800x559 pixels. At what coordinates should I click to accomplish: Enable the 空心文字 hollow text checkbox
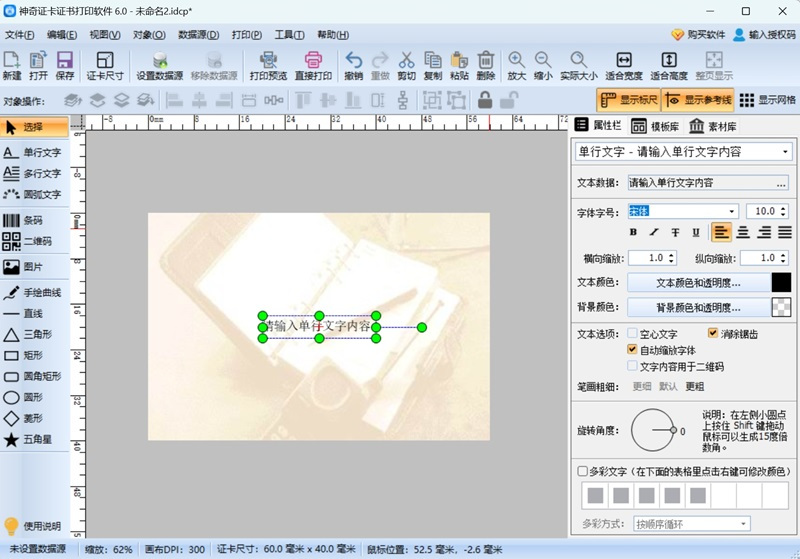click(632, 334)
